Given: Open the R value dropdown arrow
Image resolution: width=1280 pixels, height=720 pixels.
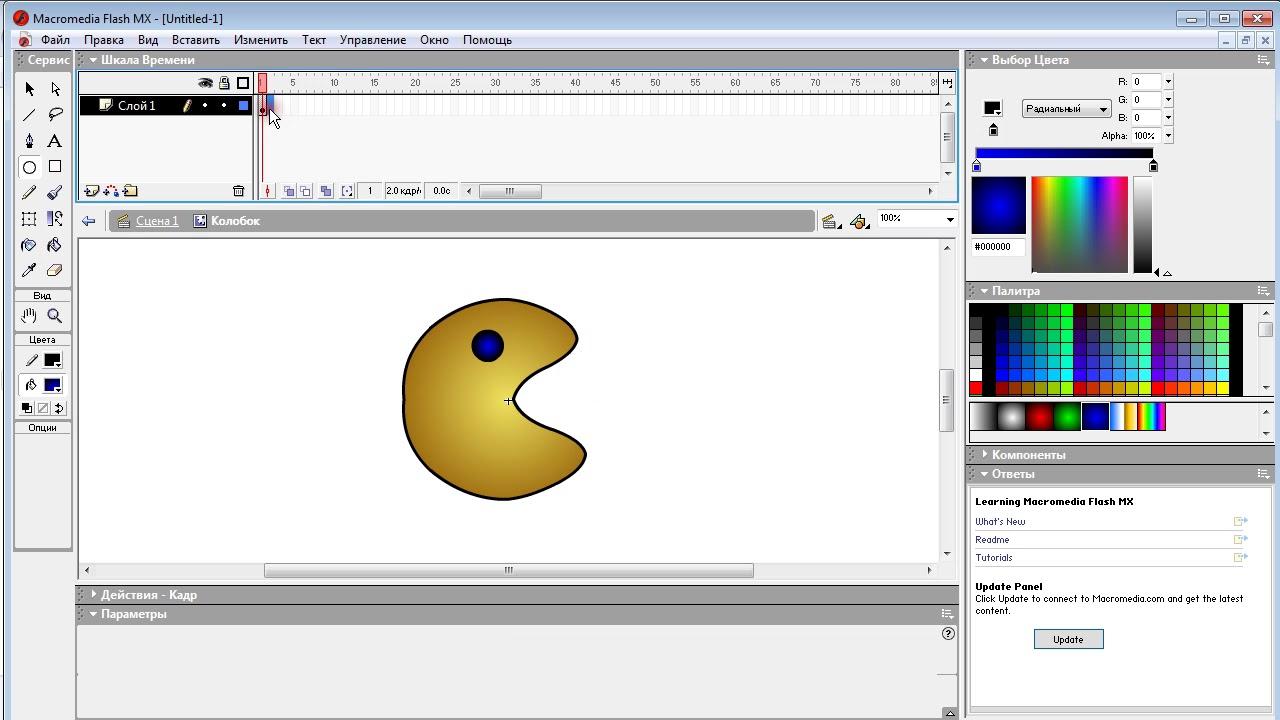Looking at the screenshot, I should point(1168,82).
